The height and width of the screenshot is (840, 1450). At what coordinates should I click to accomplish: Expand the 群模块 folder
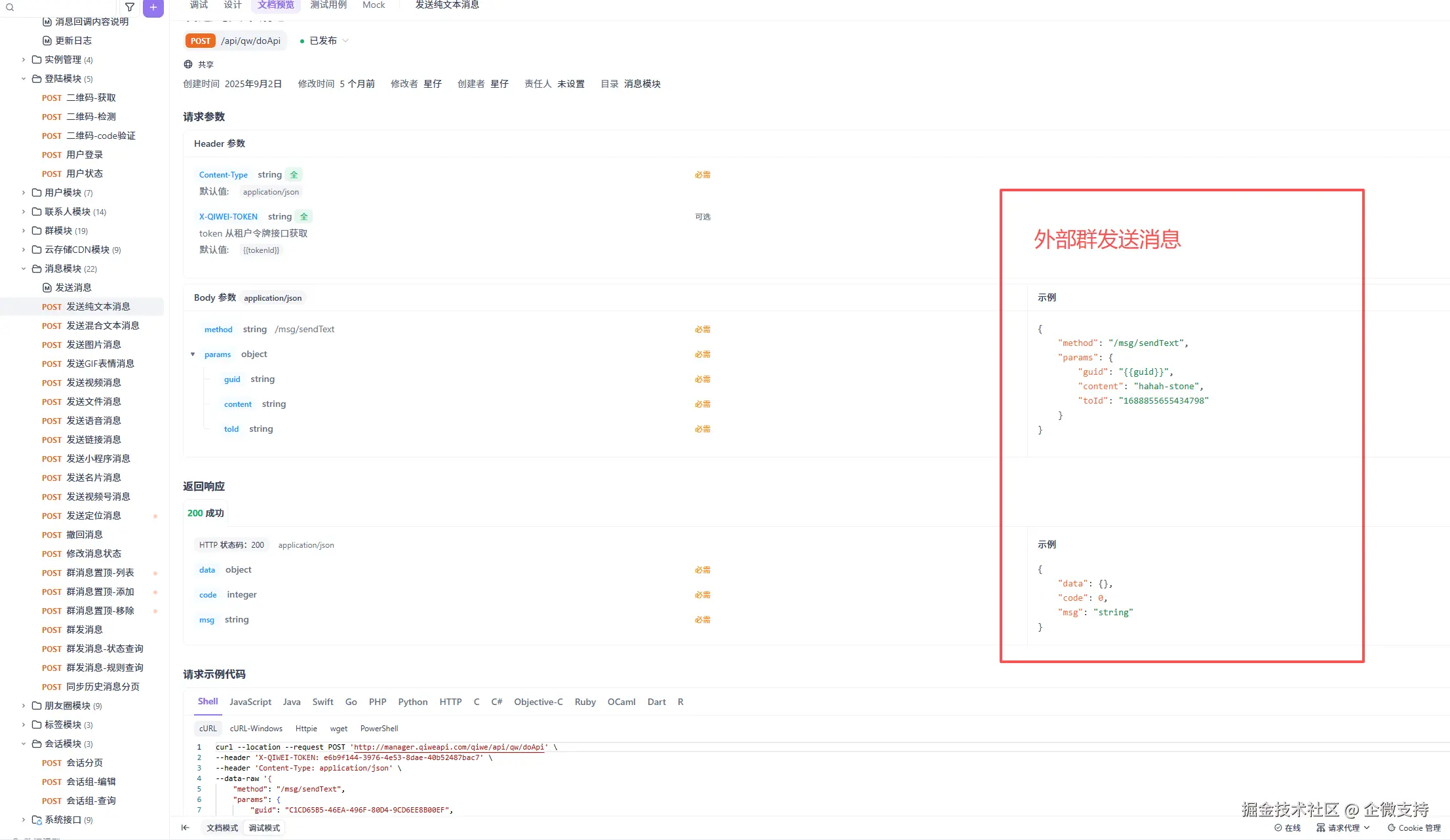[24, 231]
